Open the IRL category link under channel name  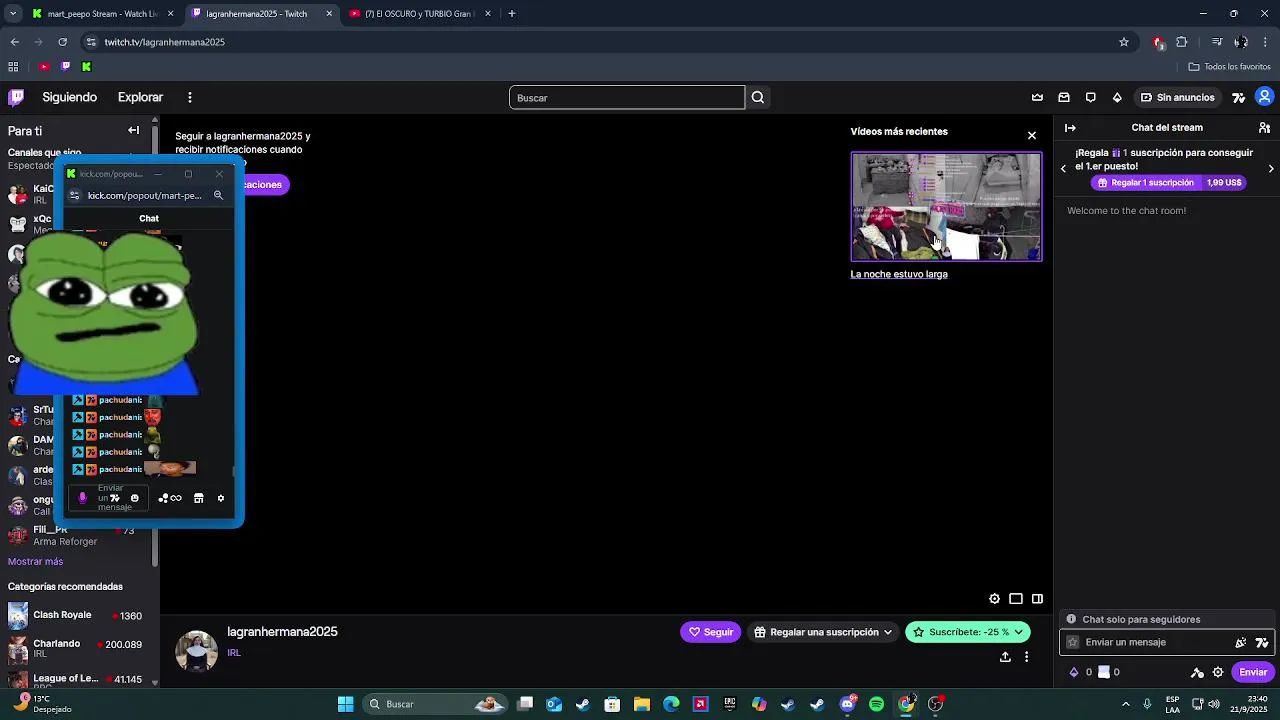click(x=233, y=653)
